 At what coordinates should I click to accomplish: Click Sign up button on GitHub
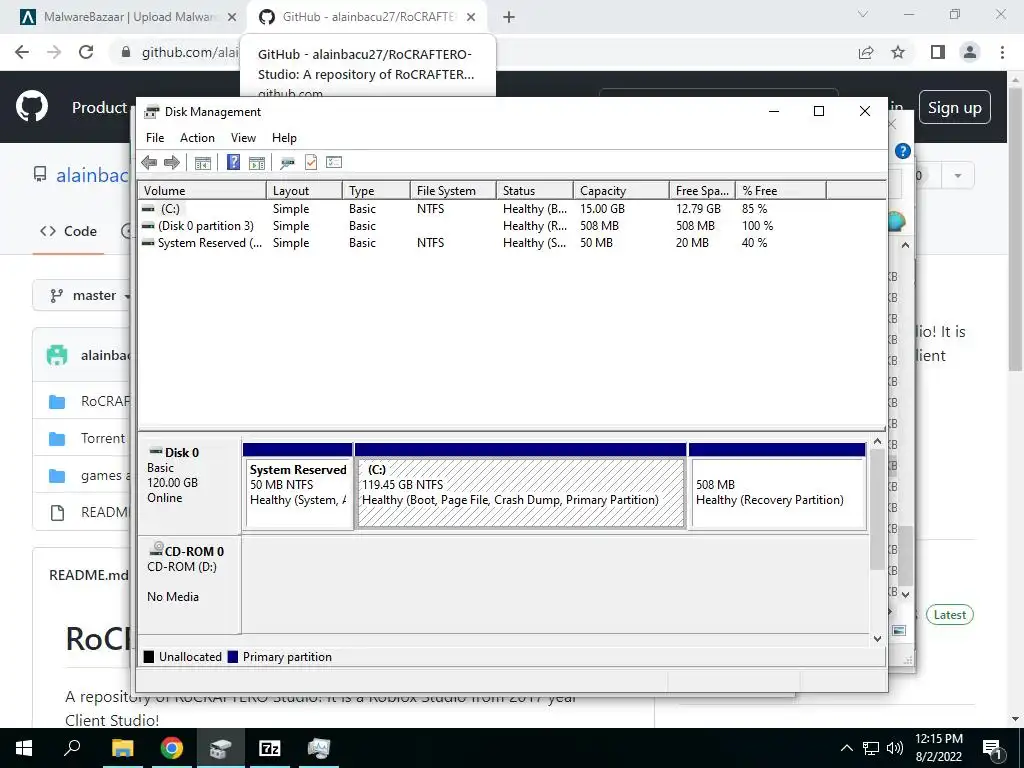click(954, 107)
